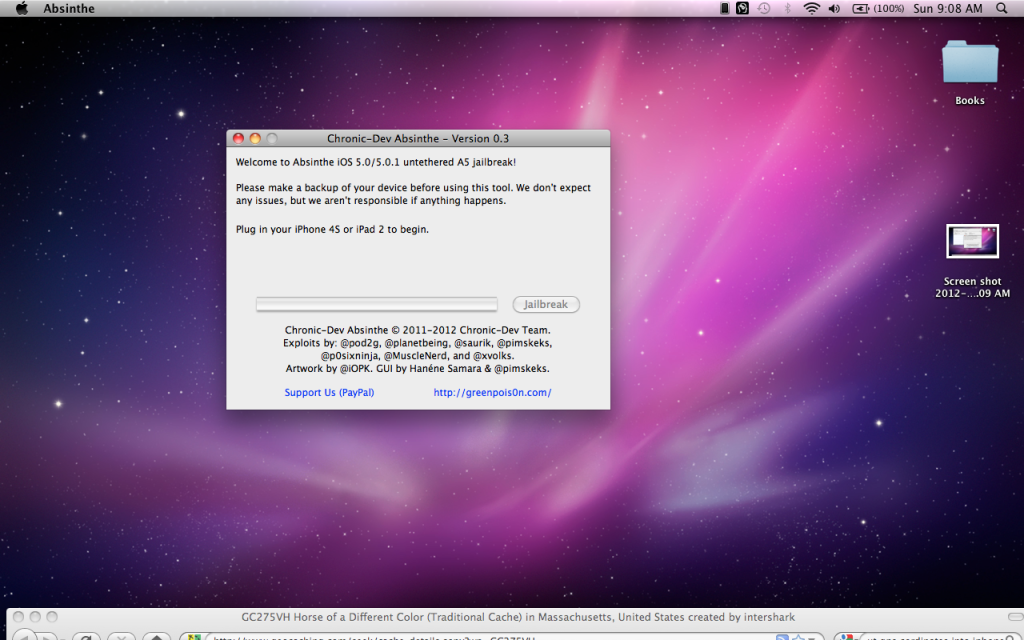Screen dimensions: 1024x640
Task: Click the Jailbreak button
Action: point(546,304)
